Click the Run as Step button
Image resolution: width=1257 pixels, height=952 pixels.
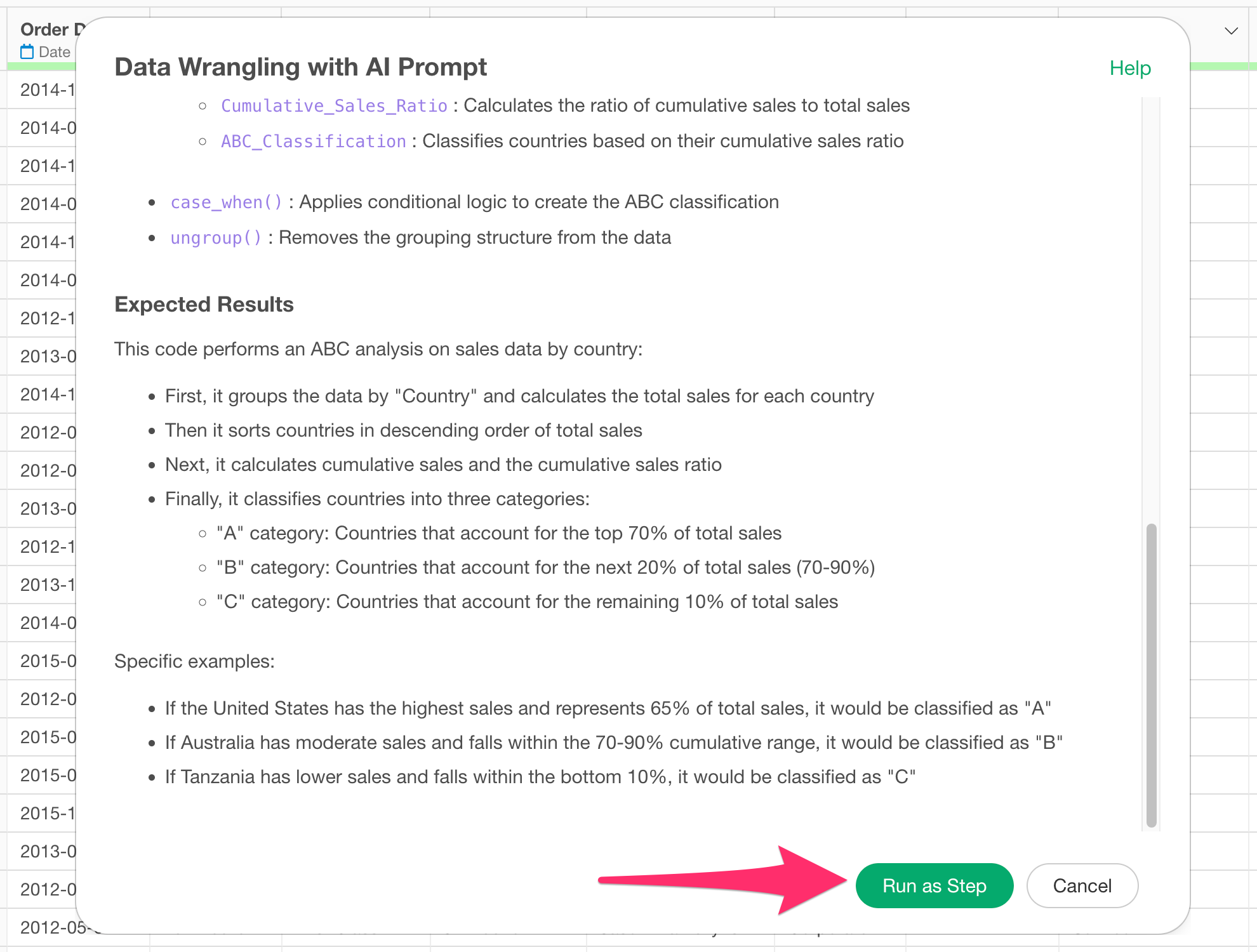[934, 885]
